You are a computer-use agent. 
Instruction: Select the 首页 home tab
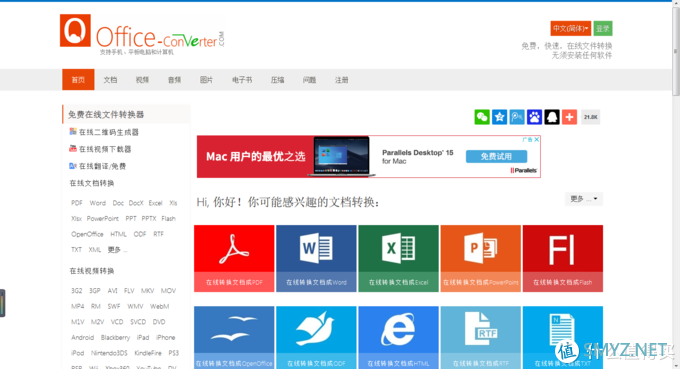point(78,79)
